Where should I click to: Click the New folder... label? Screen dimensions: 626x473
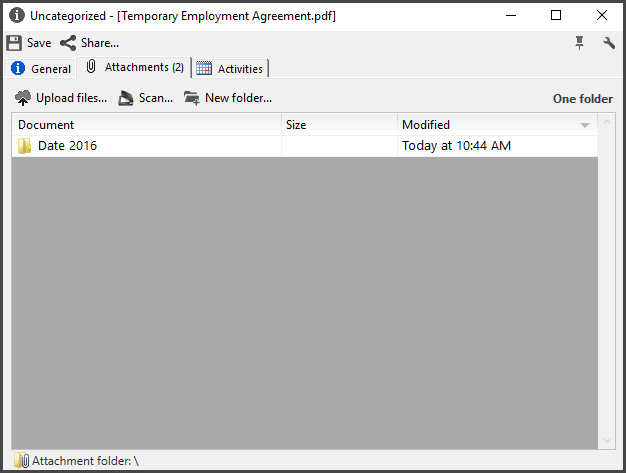pyautogui.click(x=238, y=98)
